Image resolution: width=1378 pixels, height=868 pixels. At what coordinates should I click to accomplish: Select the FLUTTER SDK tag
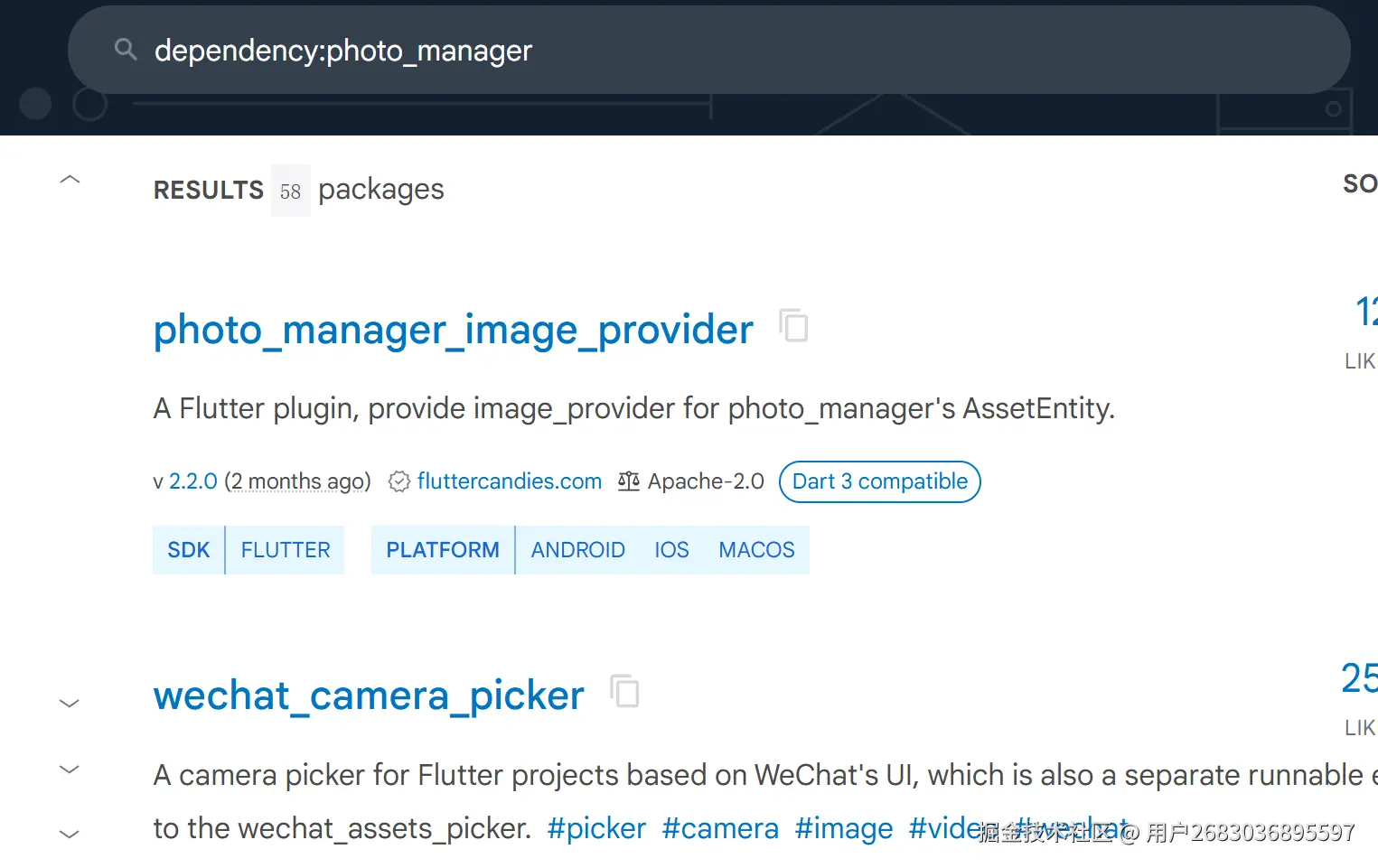pos(286,550)
